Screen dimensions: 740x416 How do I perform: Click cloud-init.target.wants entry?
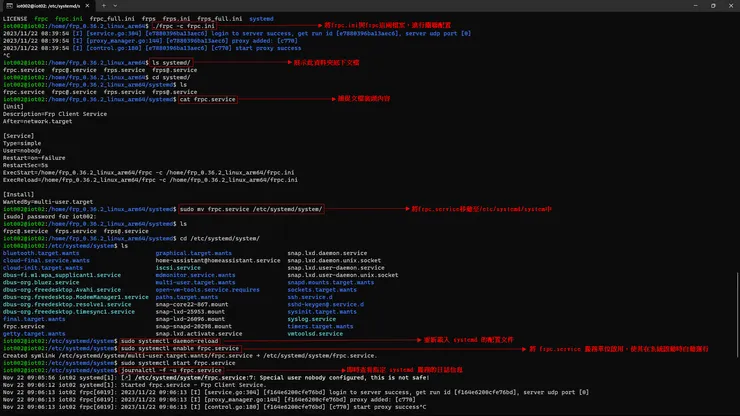pos(43,268)
